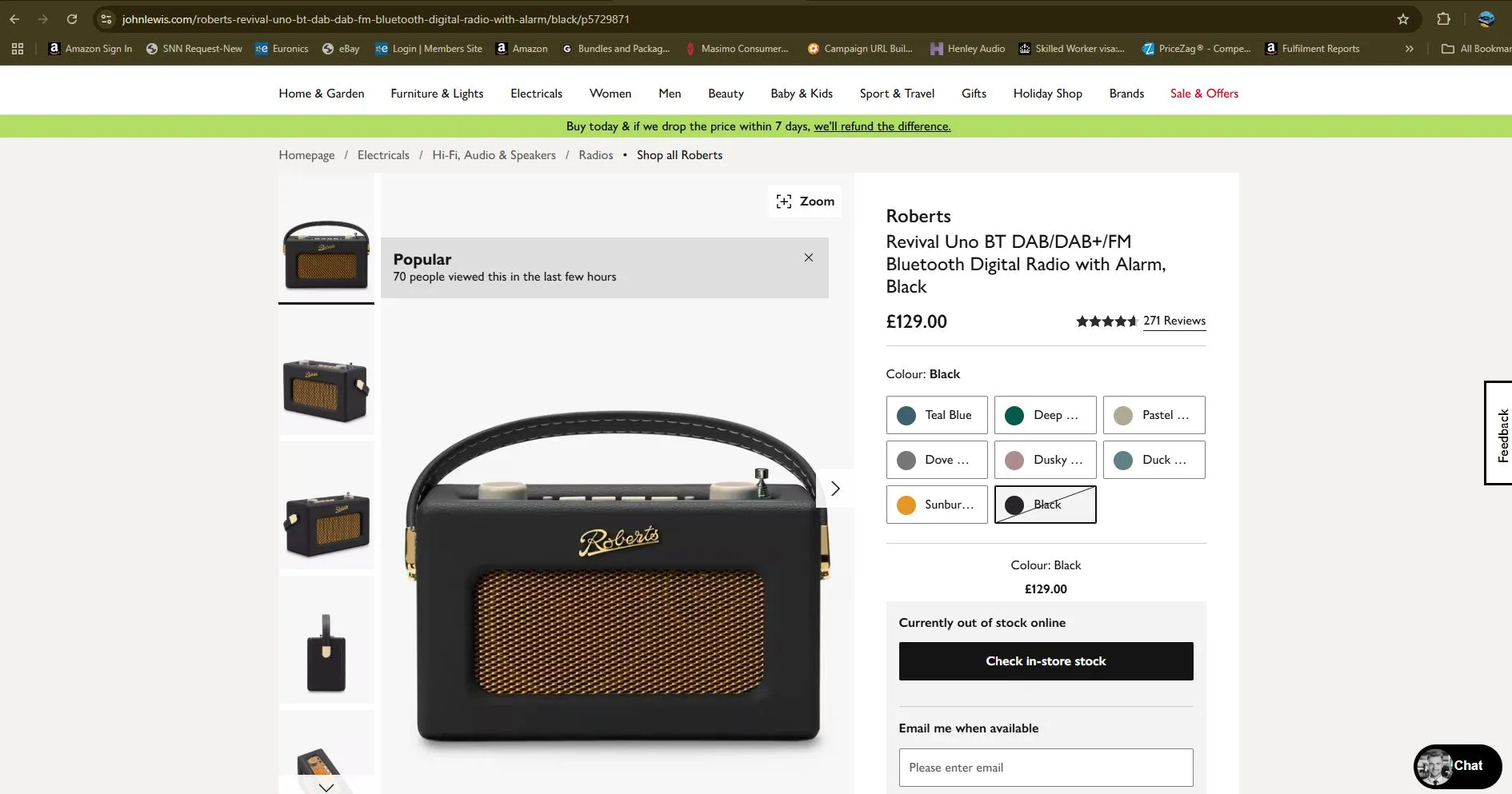This screenshot has height=794, width=1512.
Task: Click the email address input field
Action: (x=1046, y=768)
